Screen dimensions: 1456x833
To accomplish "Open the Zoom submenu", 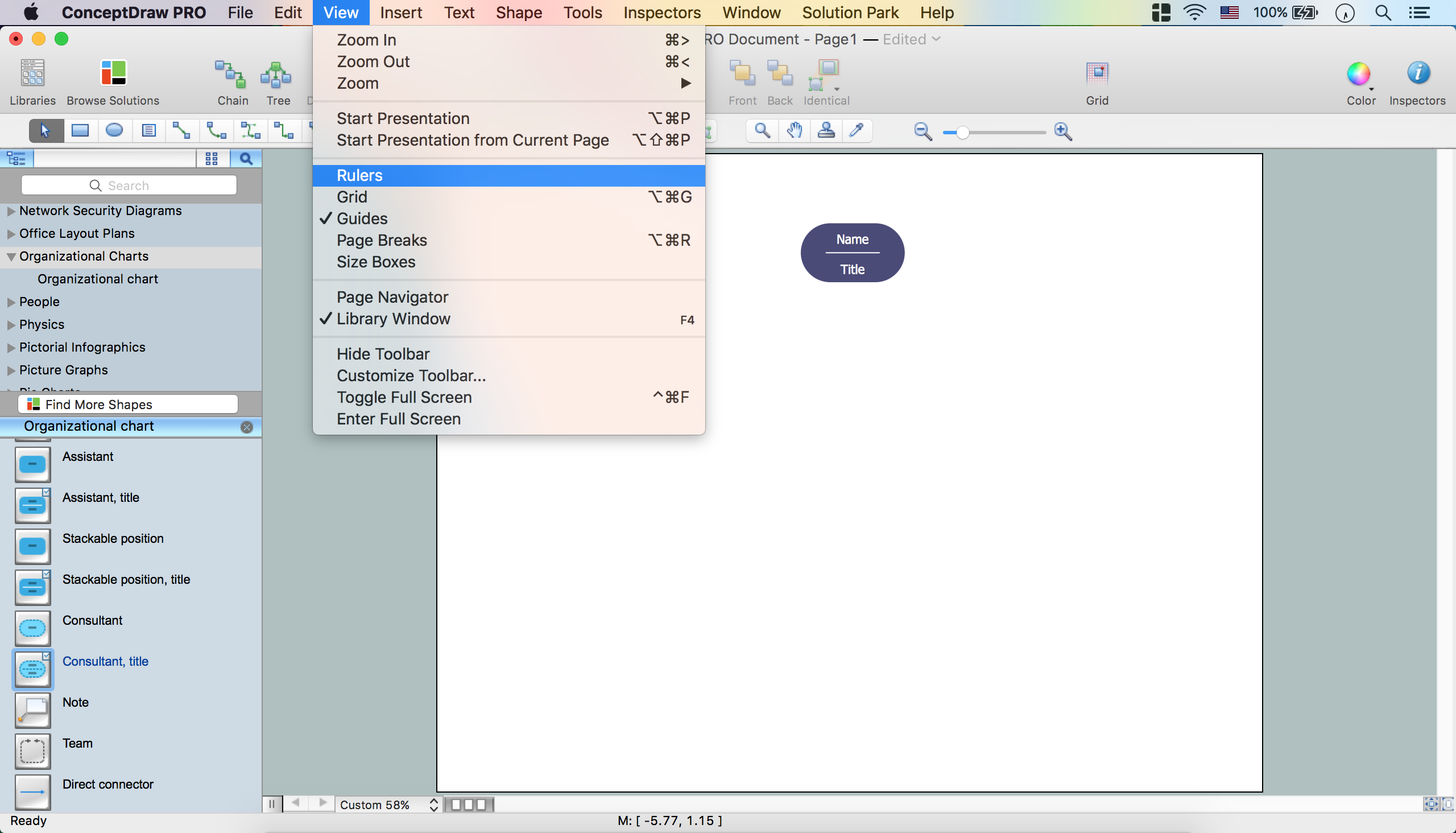I will [357, 84].
